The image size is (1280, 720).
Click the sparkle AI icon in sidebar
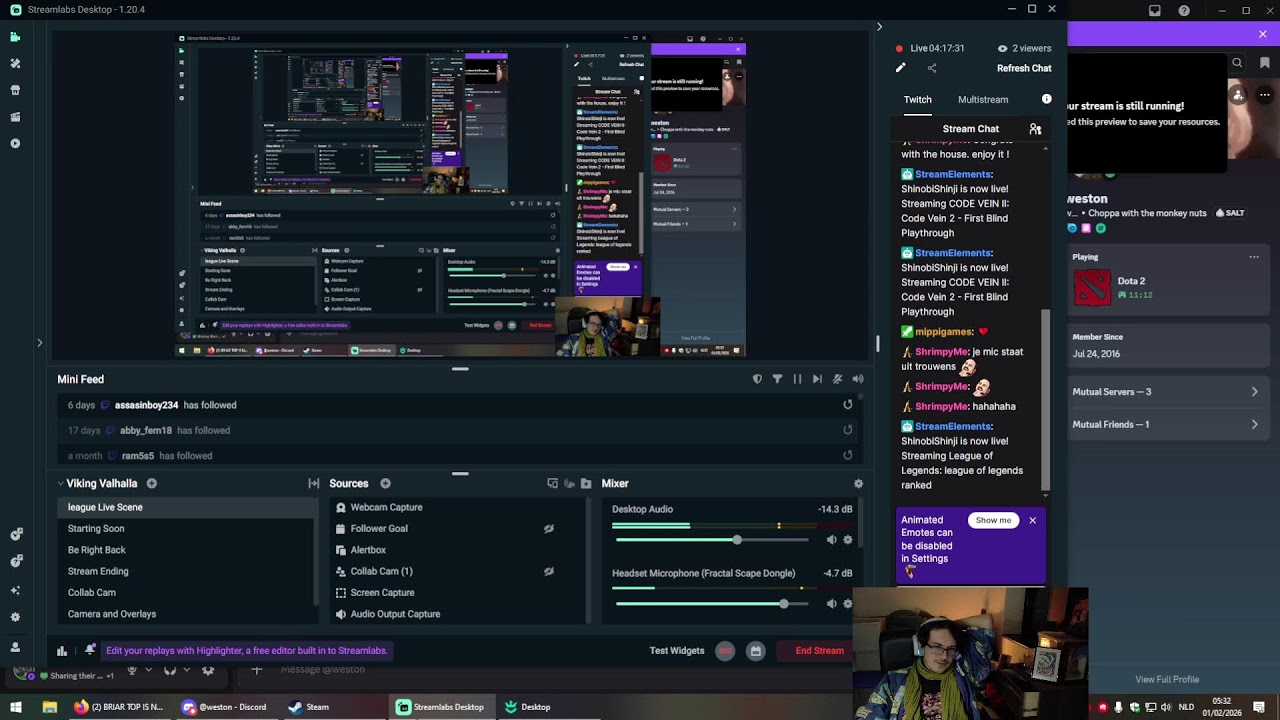15,589
